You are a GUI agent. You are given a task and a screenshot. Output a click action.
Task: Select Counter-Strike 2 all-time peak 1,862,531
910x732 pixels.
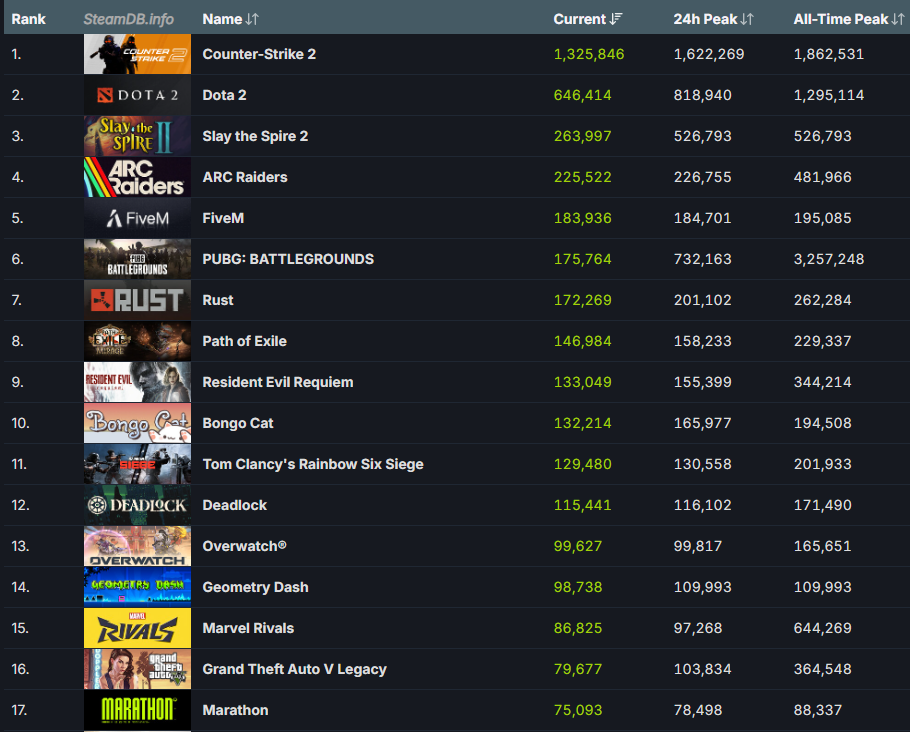click(829, 54)
